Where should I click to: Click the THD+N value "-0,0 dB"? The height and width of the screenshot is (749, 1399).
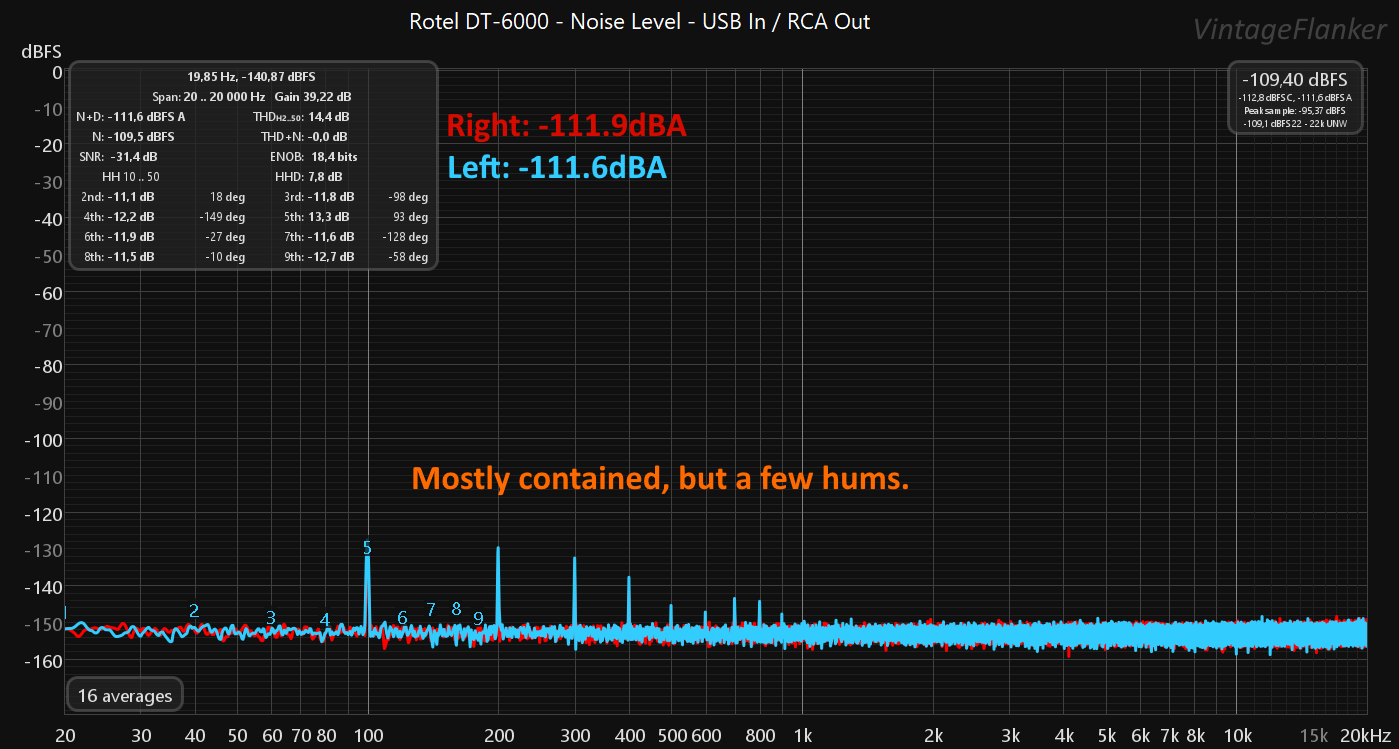(328, 137)
